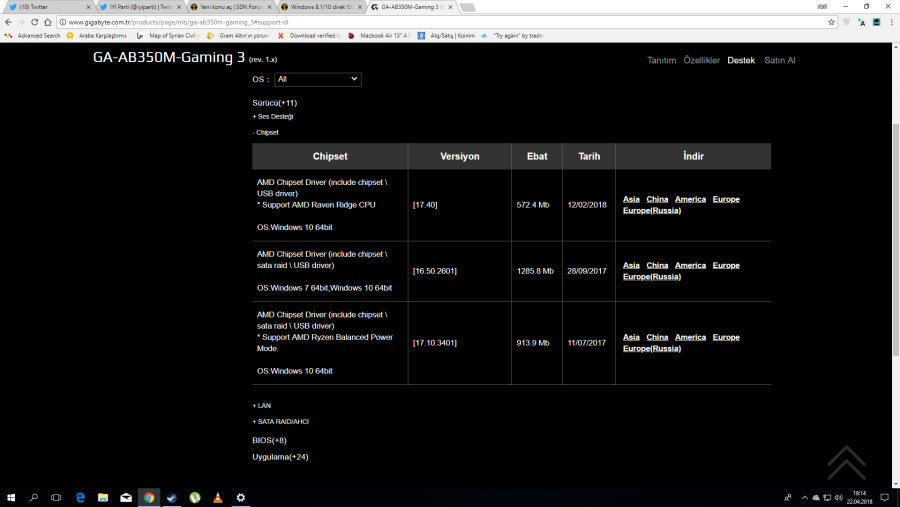The height and width of the screenshot is (507, 900).
Task: Open Steam from the taskbar
Action: (x=172, y=497)
